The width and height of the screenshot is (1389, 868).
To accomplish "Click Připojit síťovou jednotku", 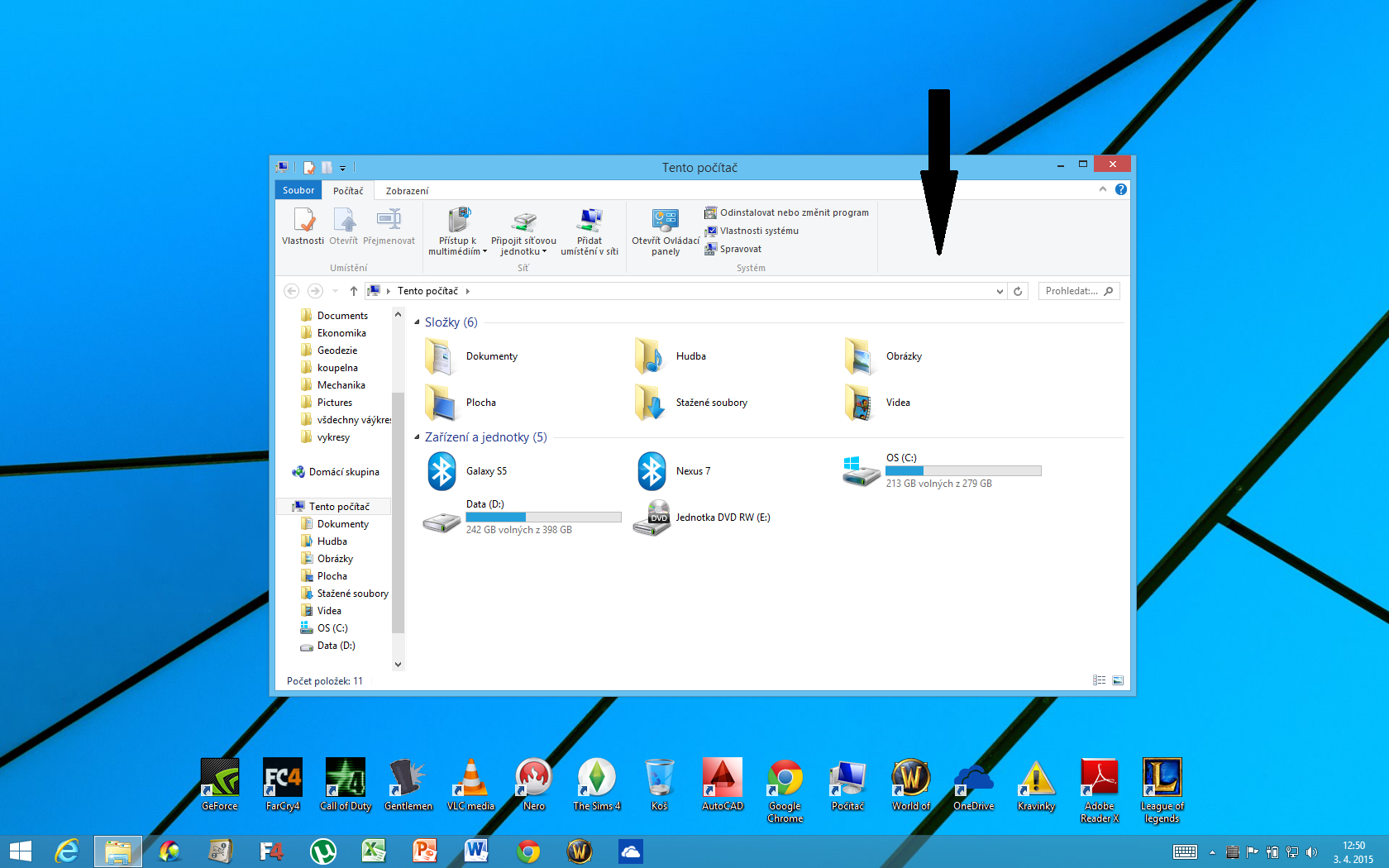I will coord(523,231).
